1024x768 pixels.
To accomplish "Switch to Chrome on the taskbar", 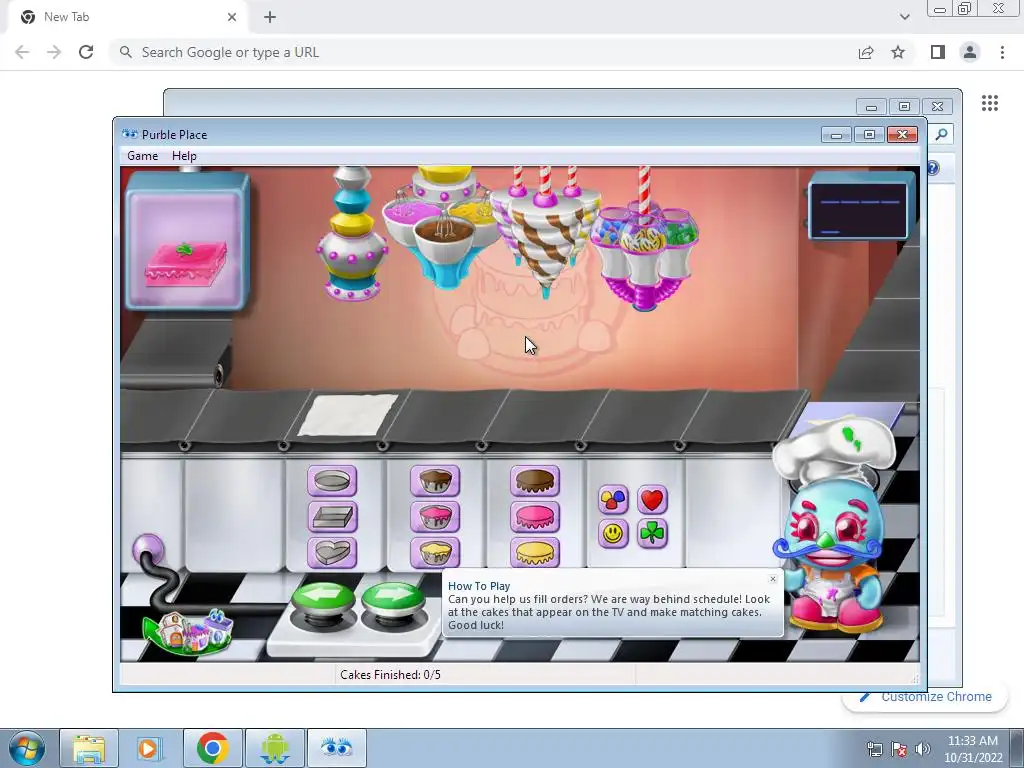I will [212, 748].
